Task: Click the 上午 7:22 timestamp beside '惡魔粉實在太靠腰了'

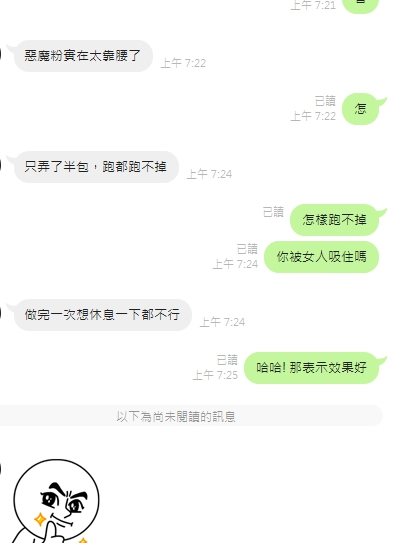Action: (x=183, y=63)
